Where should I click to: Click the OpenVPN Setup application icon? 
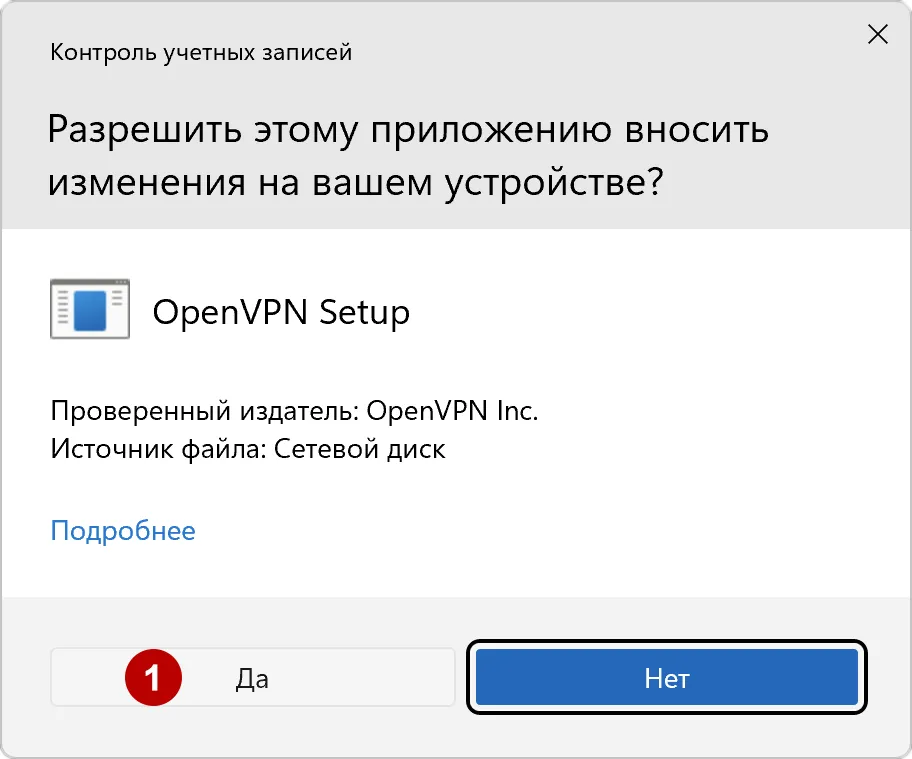(89, 309)
